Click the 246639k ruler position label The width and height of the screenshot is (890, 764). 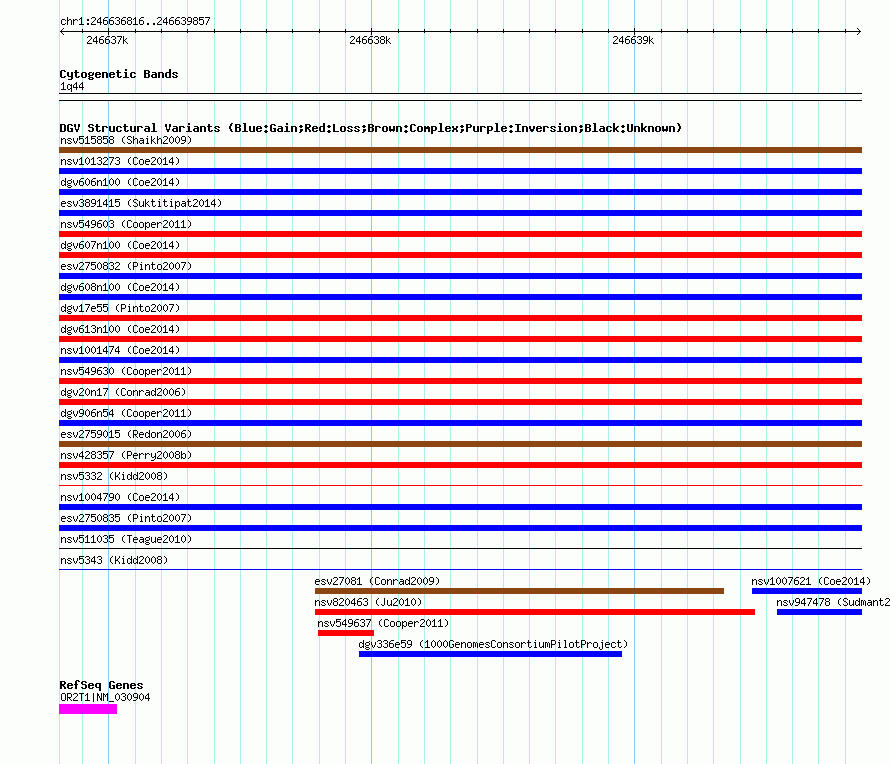pyautogui.click(x=633, y=40)
